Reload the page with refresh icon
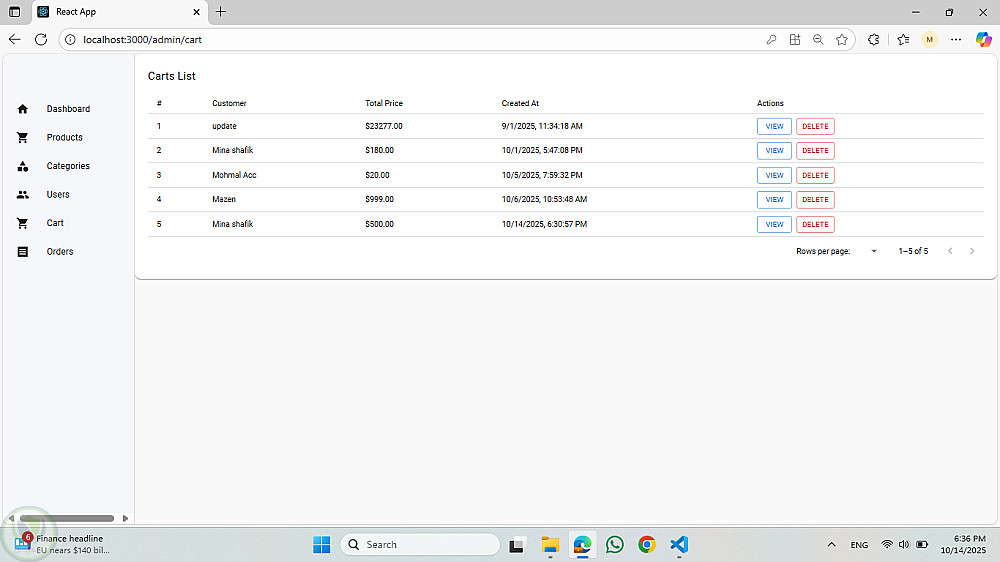1000x562 pixels. click(41, 40)
